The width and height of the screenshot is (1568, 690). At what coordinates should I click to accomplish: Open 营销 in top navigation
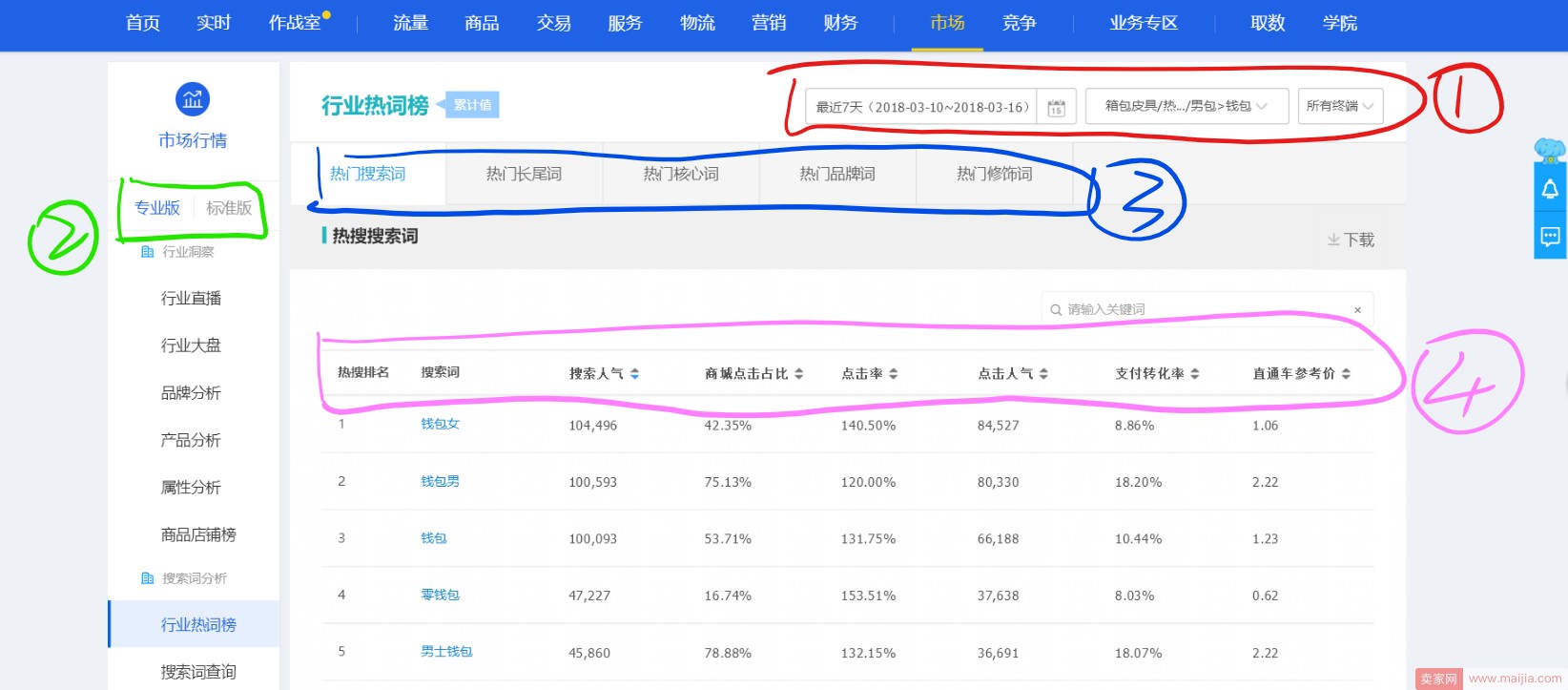pyautogui.click(x=769, y=23)
